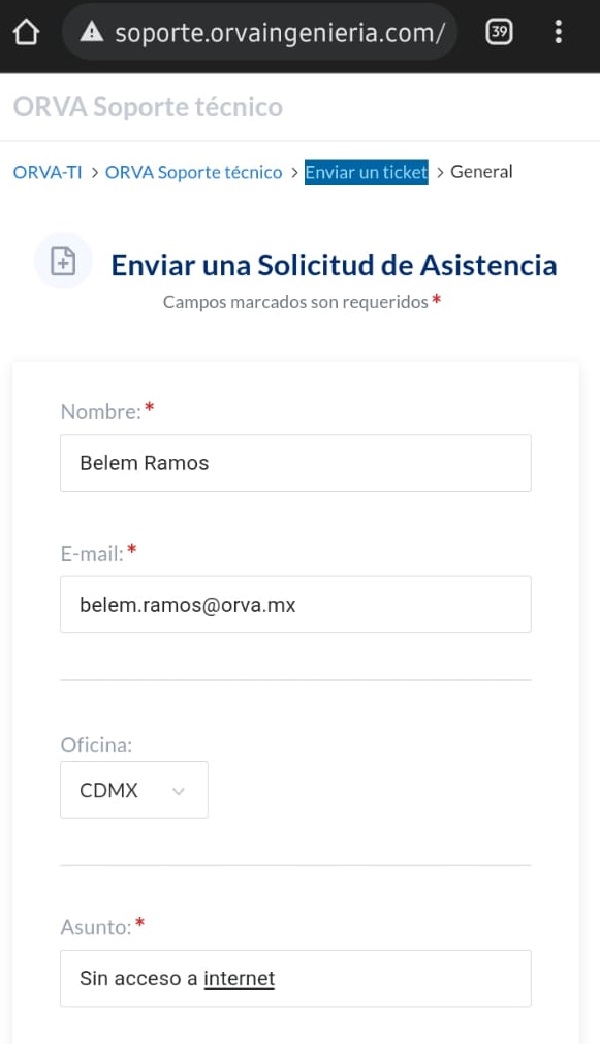Expand the Oficina dropdown showing CDMX
Screen dimensions: 600x1044
(134, 790)
